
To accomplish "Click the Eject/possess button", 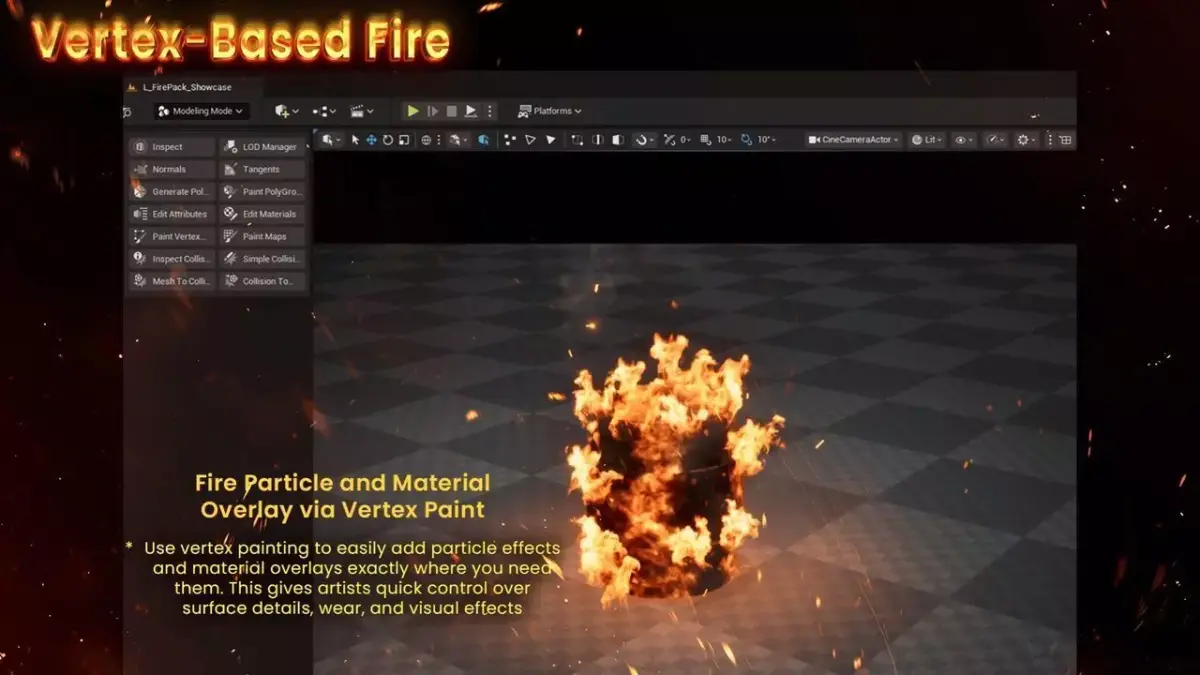I will (x=471, y=111).
